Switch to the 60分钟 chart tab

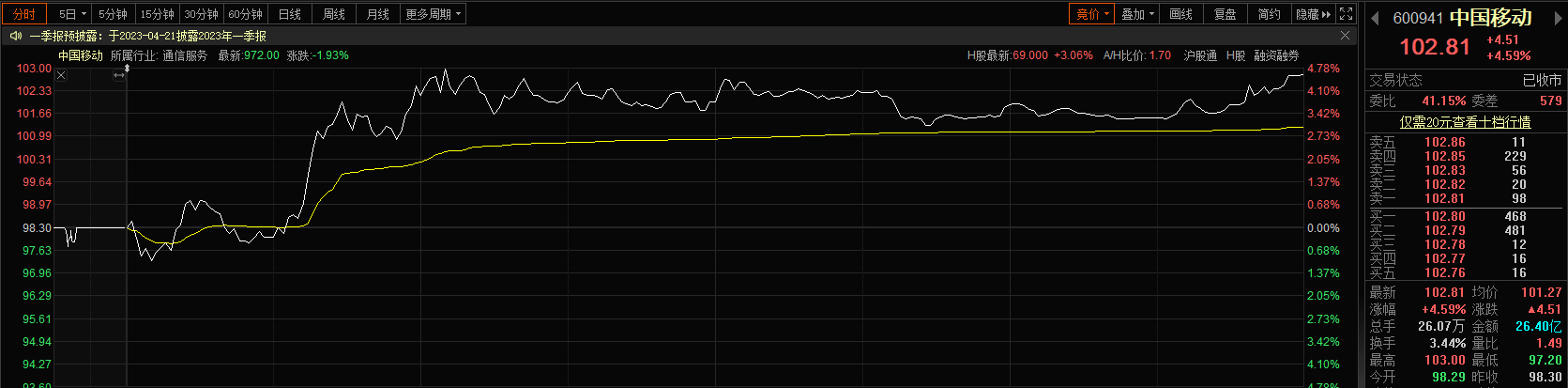(246, 14)
